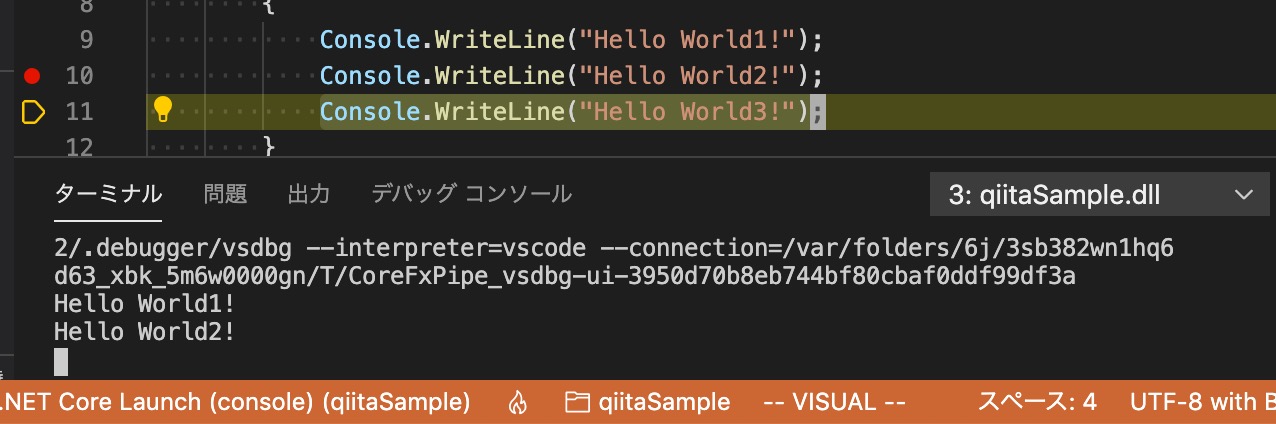Open the terminal selector dropdown qiitaSample.dll
Image resolution: width=1276 pixels, height=424 pixels.
pyautogui.click(x=1093, y=195)
